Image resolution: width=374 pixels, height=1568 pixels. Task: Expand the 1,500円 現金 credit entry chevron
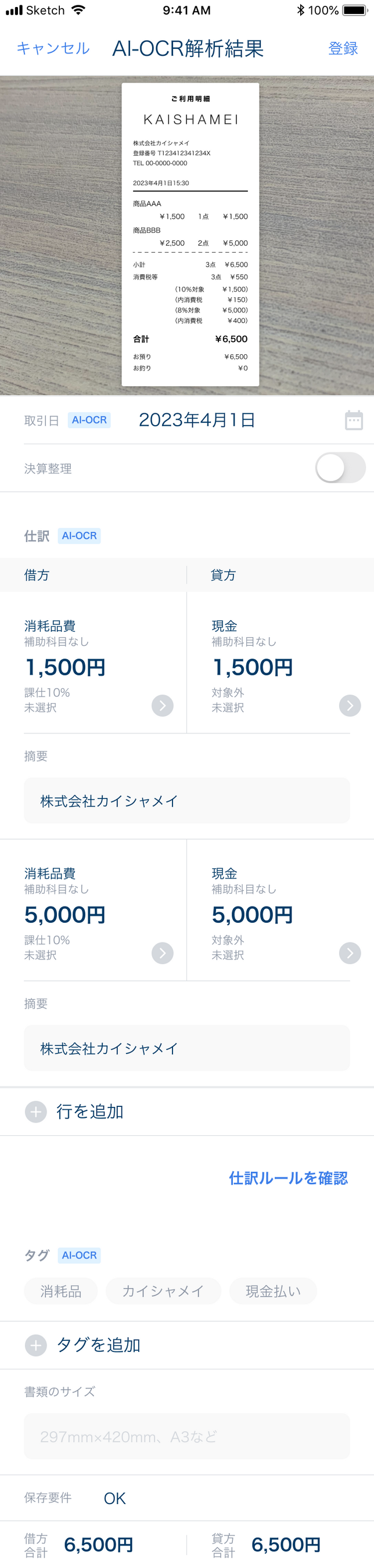point(350,706)
